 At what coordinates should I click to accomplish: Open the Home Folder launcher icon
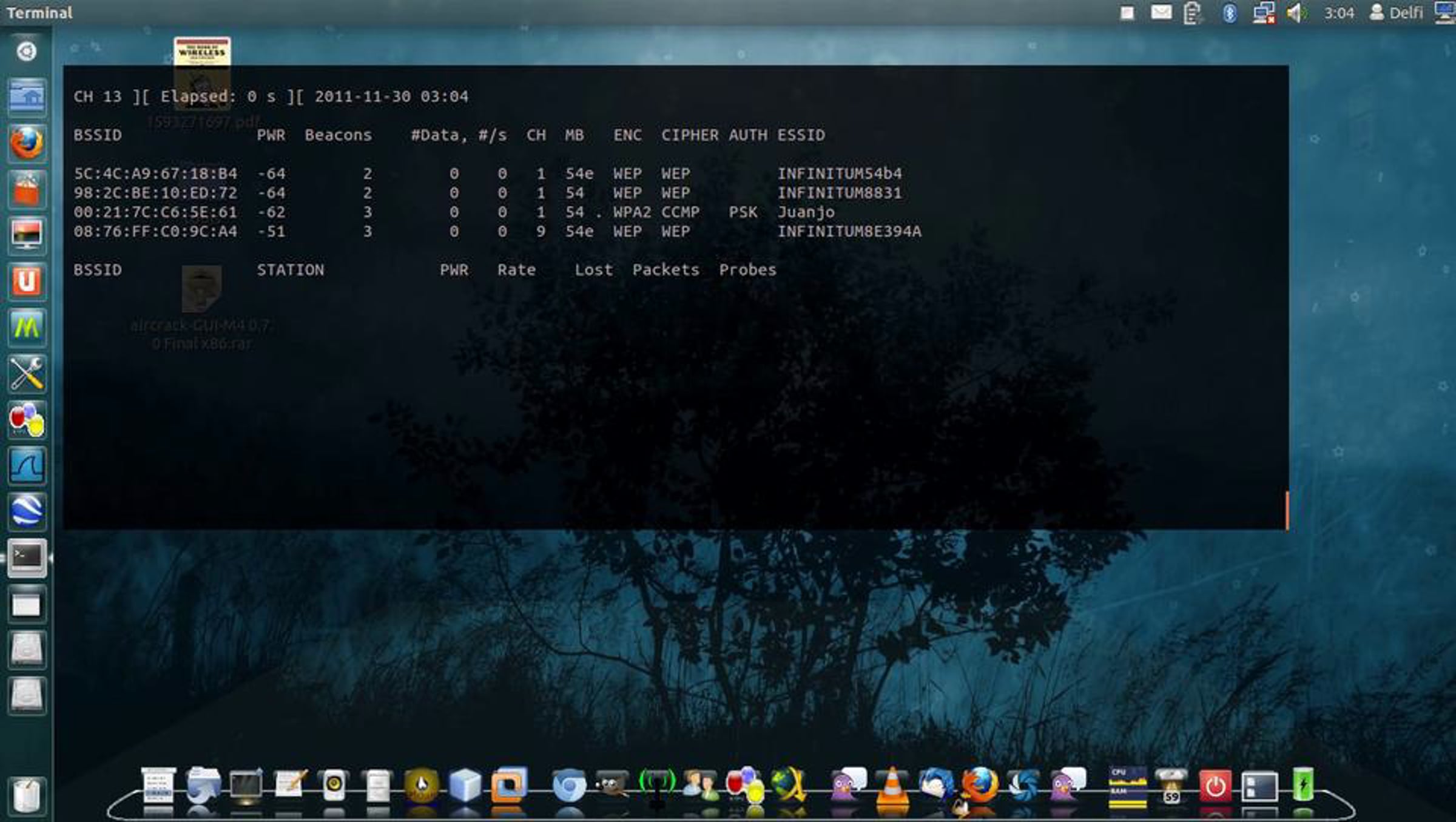coord(27,97)
